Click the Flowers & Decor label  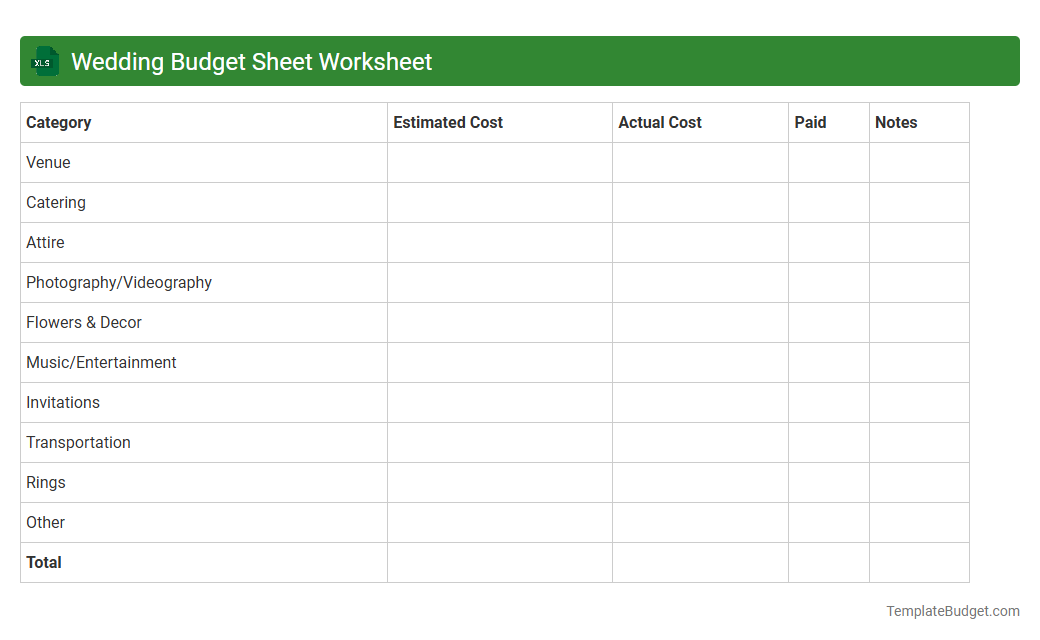[x=84, y=322]
